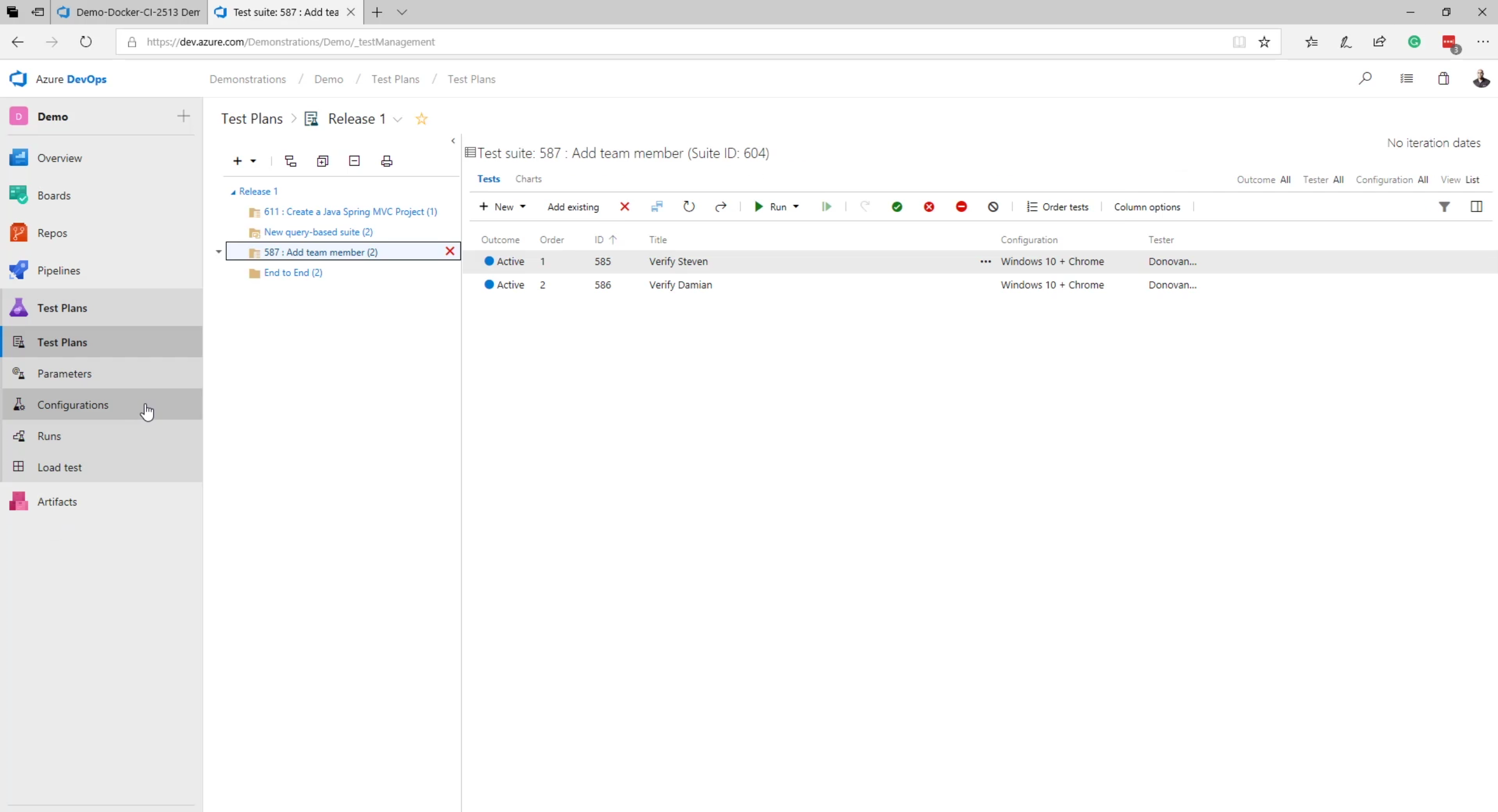Mark test not applicable icon
The height and width of the screenshot is (812, 1498).
click(x=993, y=207)
